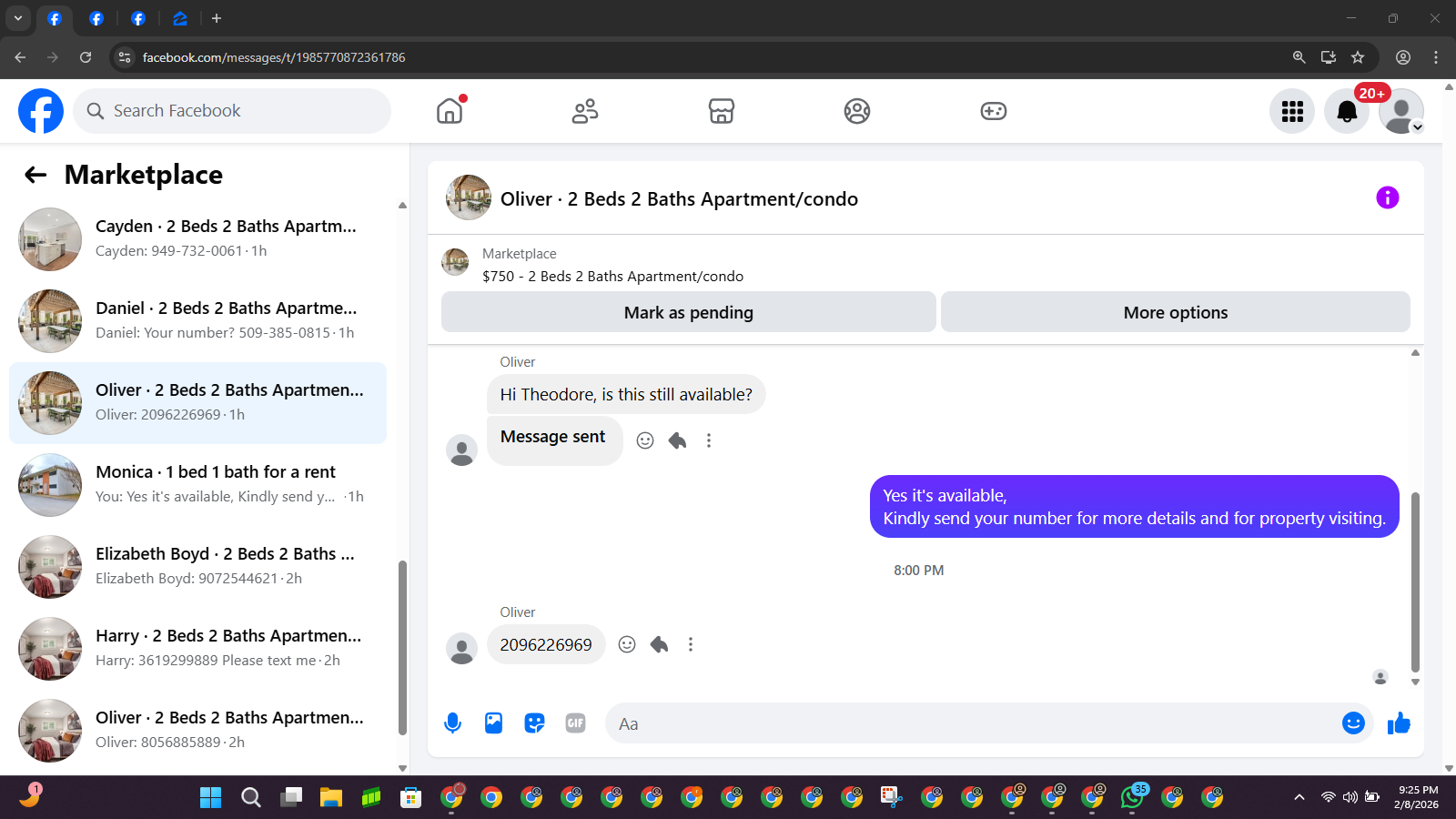Image resolution: width=1456 pixels, height=819 pixels.
Task: Click Mark as pending button
Action: point(689,312)
